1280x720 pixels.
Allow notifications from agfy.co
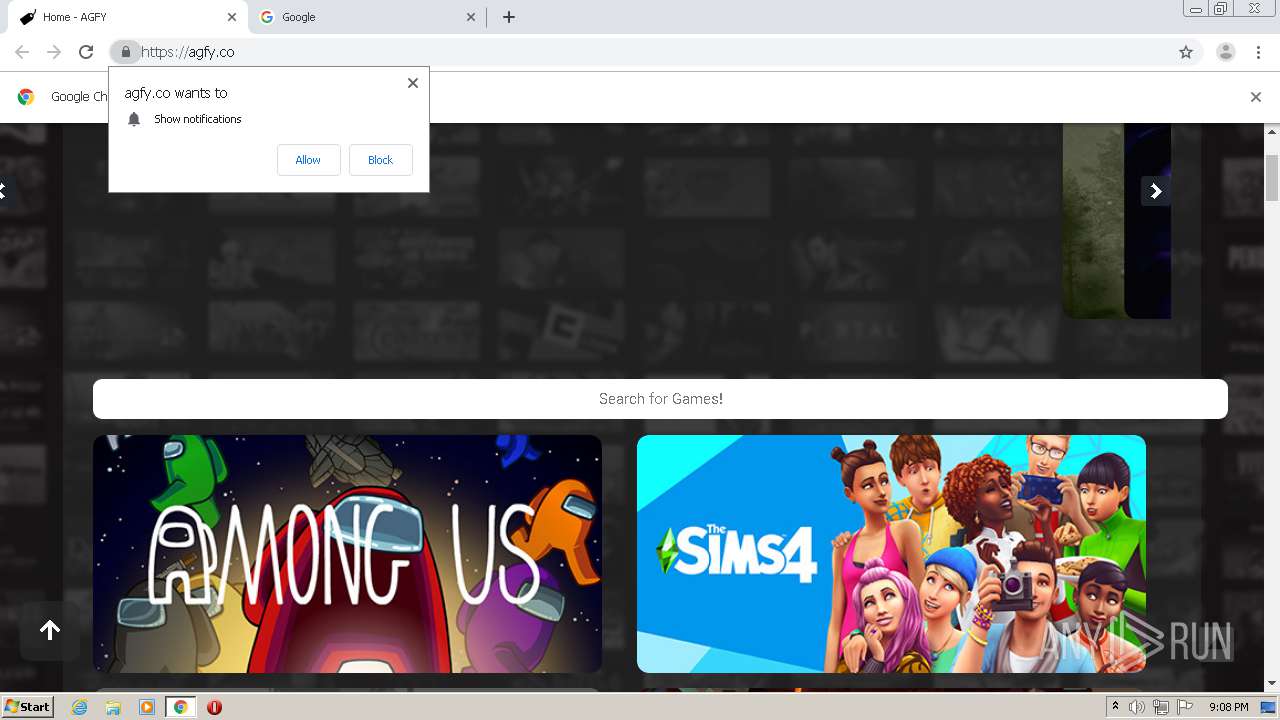308,160
